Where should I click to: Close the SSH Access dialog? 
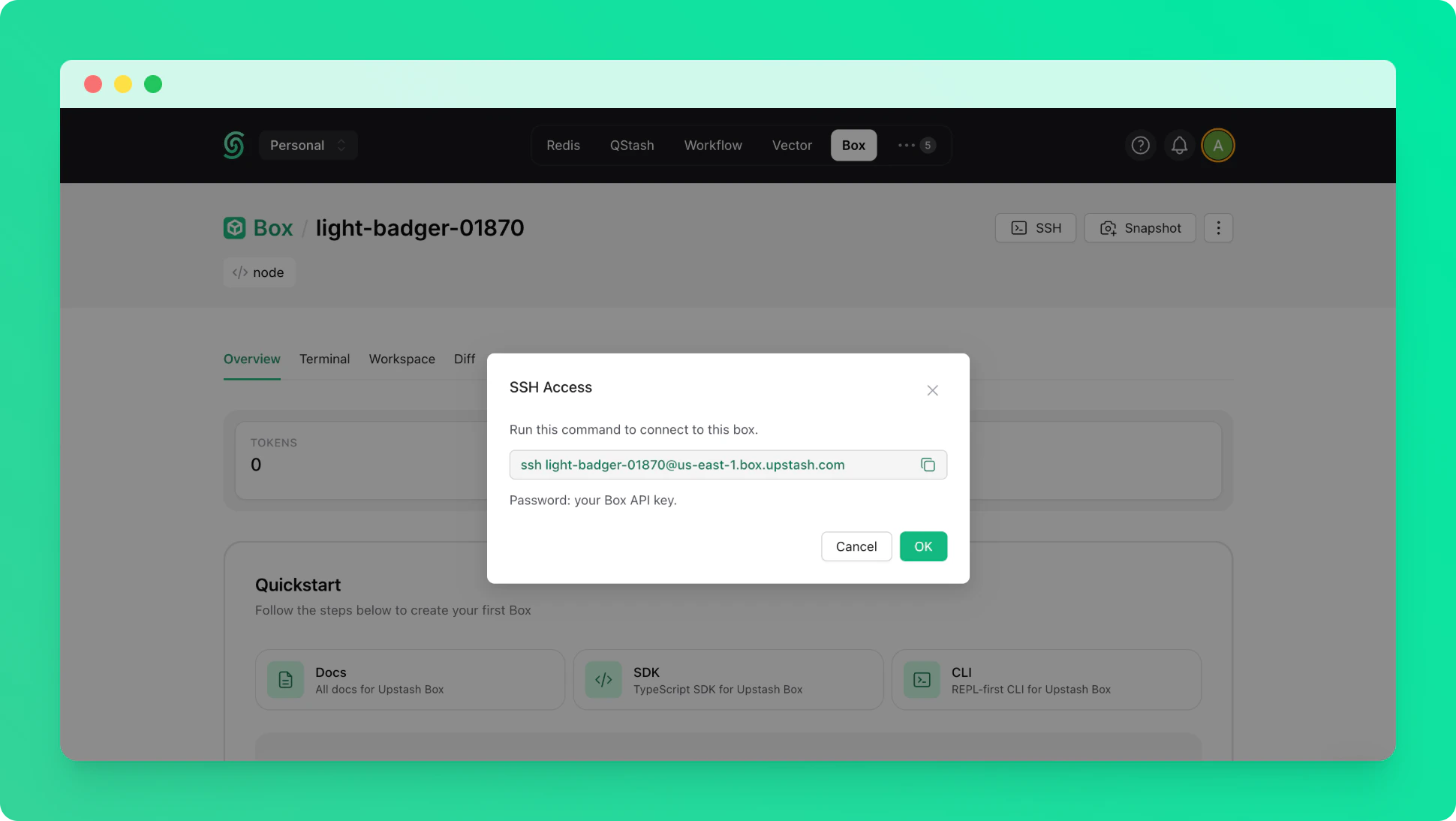pos(932,390)
